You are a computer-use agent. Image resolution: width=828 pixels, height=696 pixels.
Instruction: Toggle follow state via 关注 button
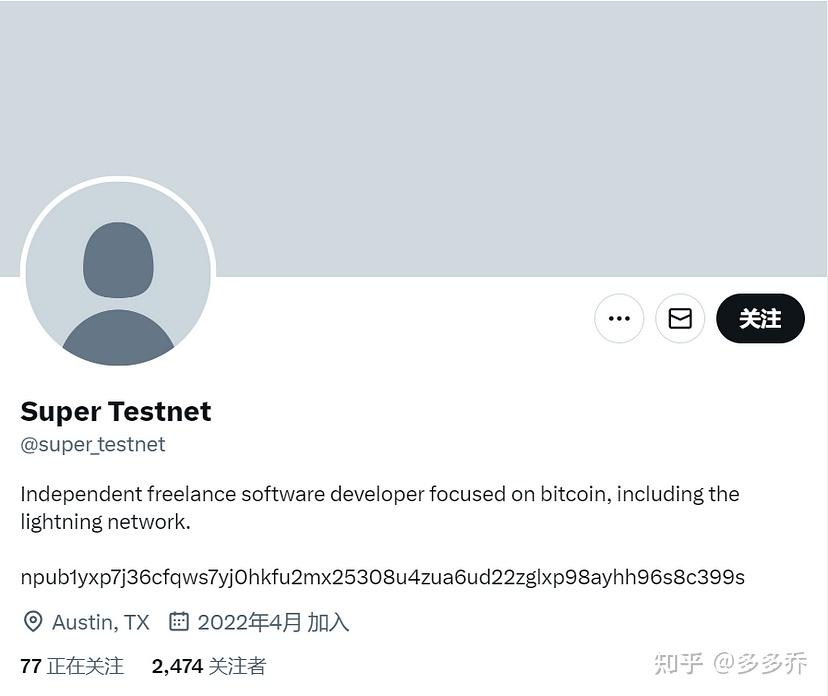pos(760,318)
